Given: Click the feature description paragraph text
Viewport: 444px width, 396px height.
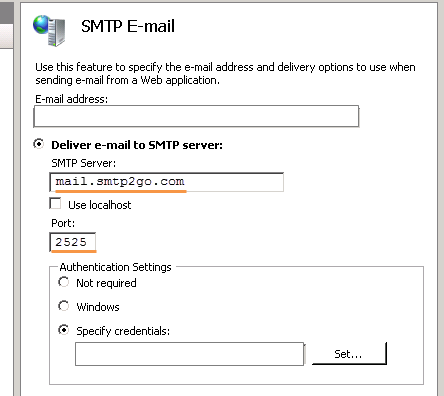Looking at the screenshot, I should (x=225, y=74).
